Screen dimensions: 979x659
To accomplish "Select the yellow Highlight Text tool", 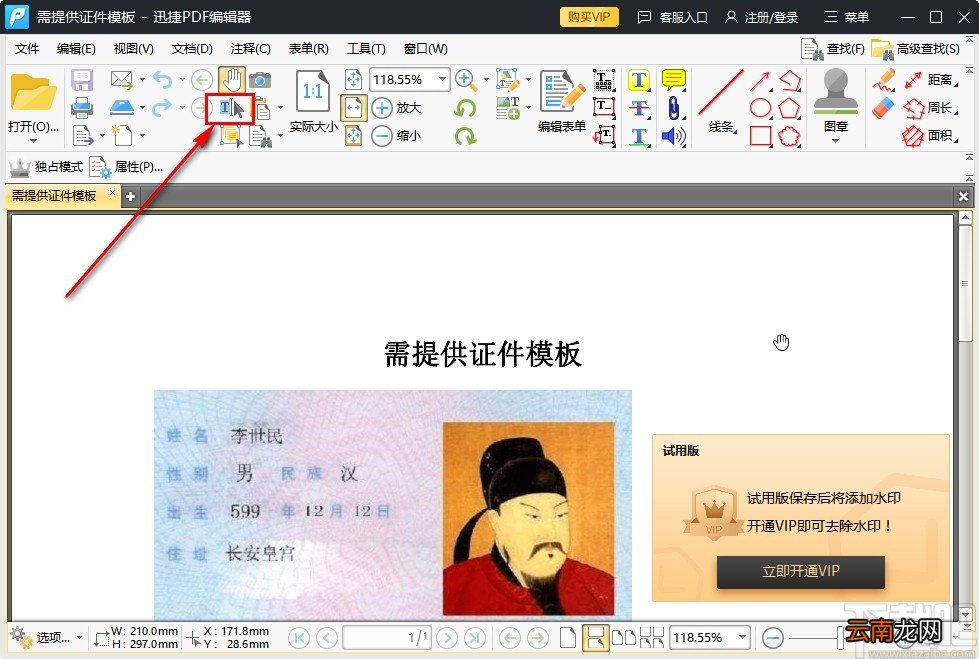I will [639, 80].
